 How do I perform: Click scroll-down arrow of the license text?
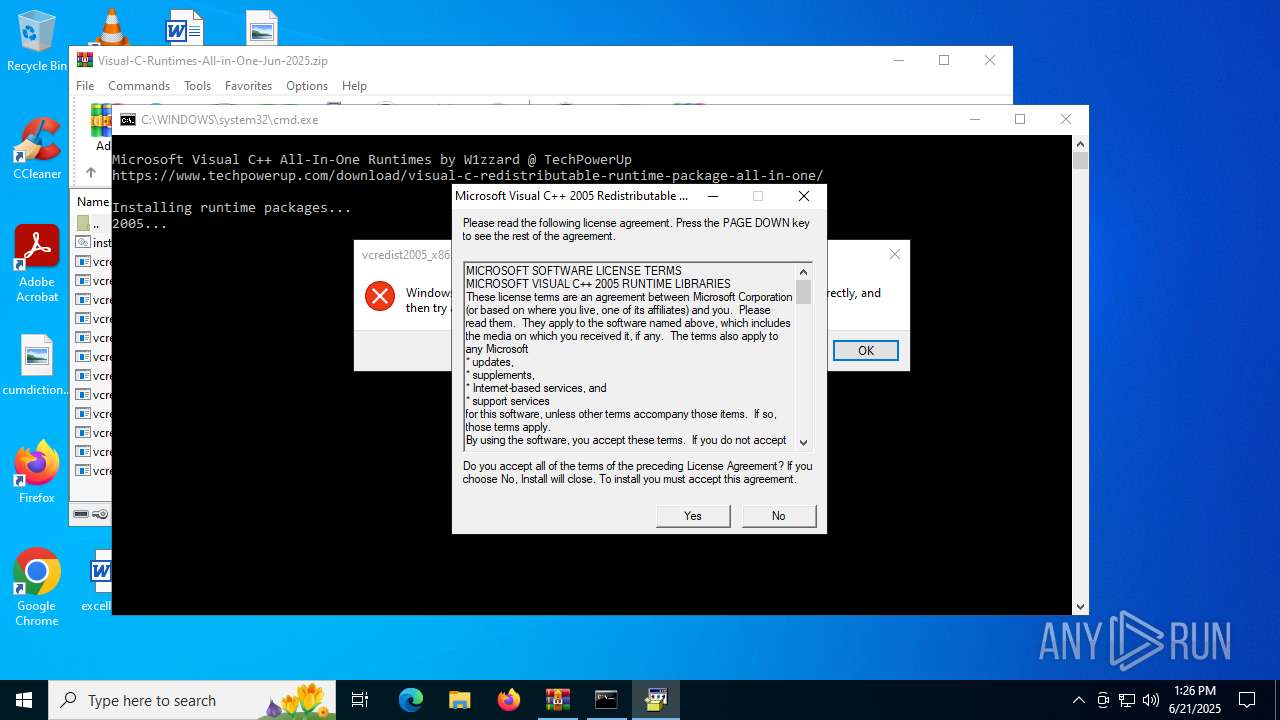tap(803, 441)
